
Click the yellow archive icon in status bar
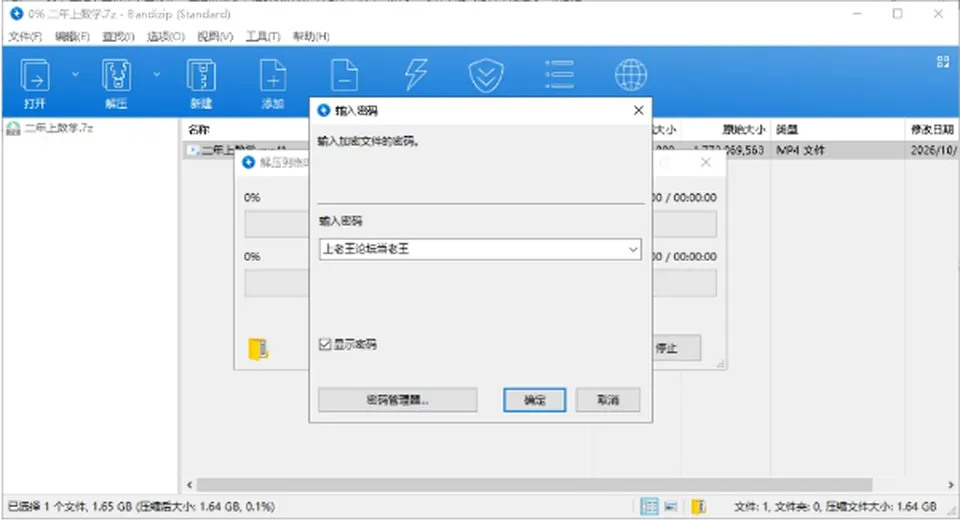(x=699, y=506)
